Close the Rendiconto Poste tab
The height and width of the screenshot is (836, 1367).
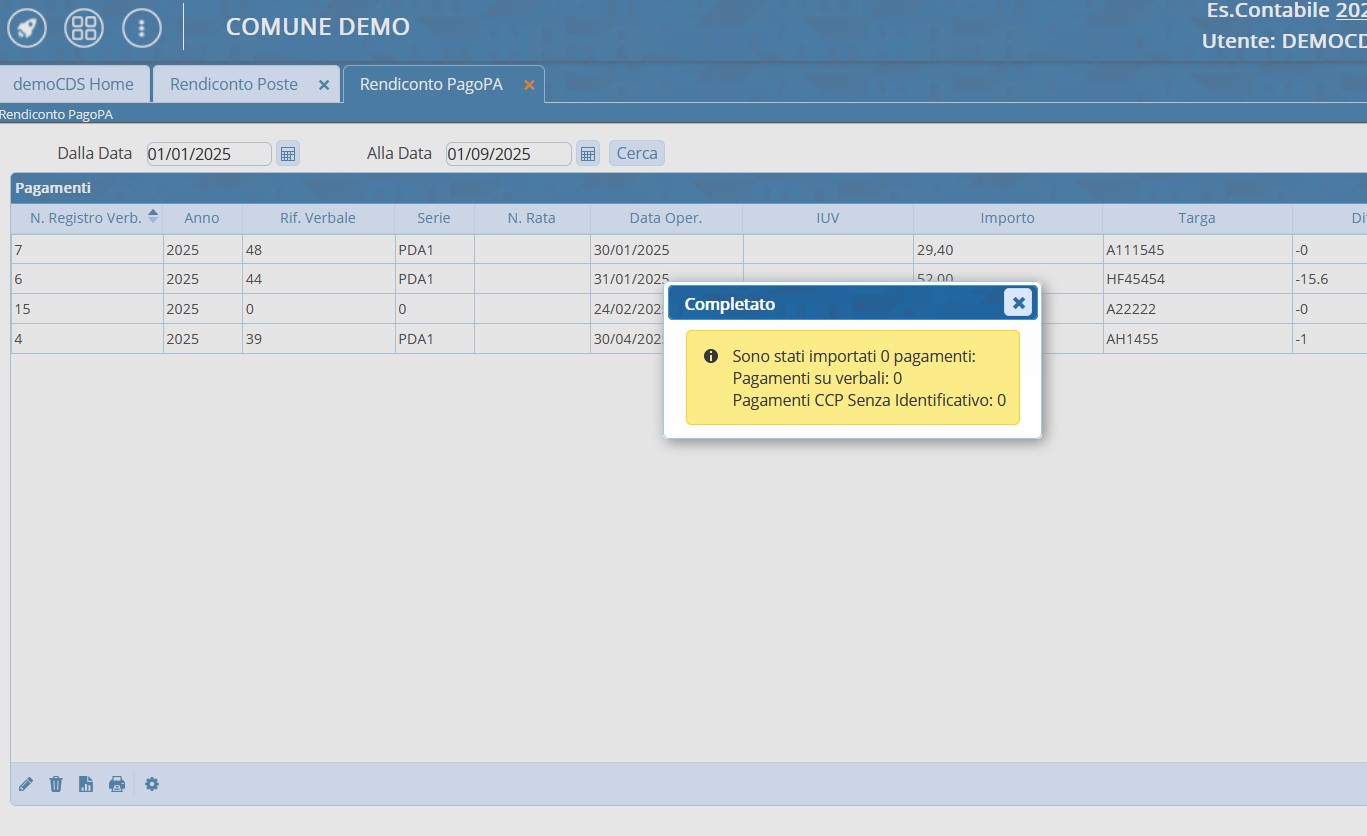[323, 85]
